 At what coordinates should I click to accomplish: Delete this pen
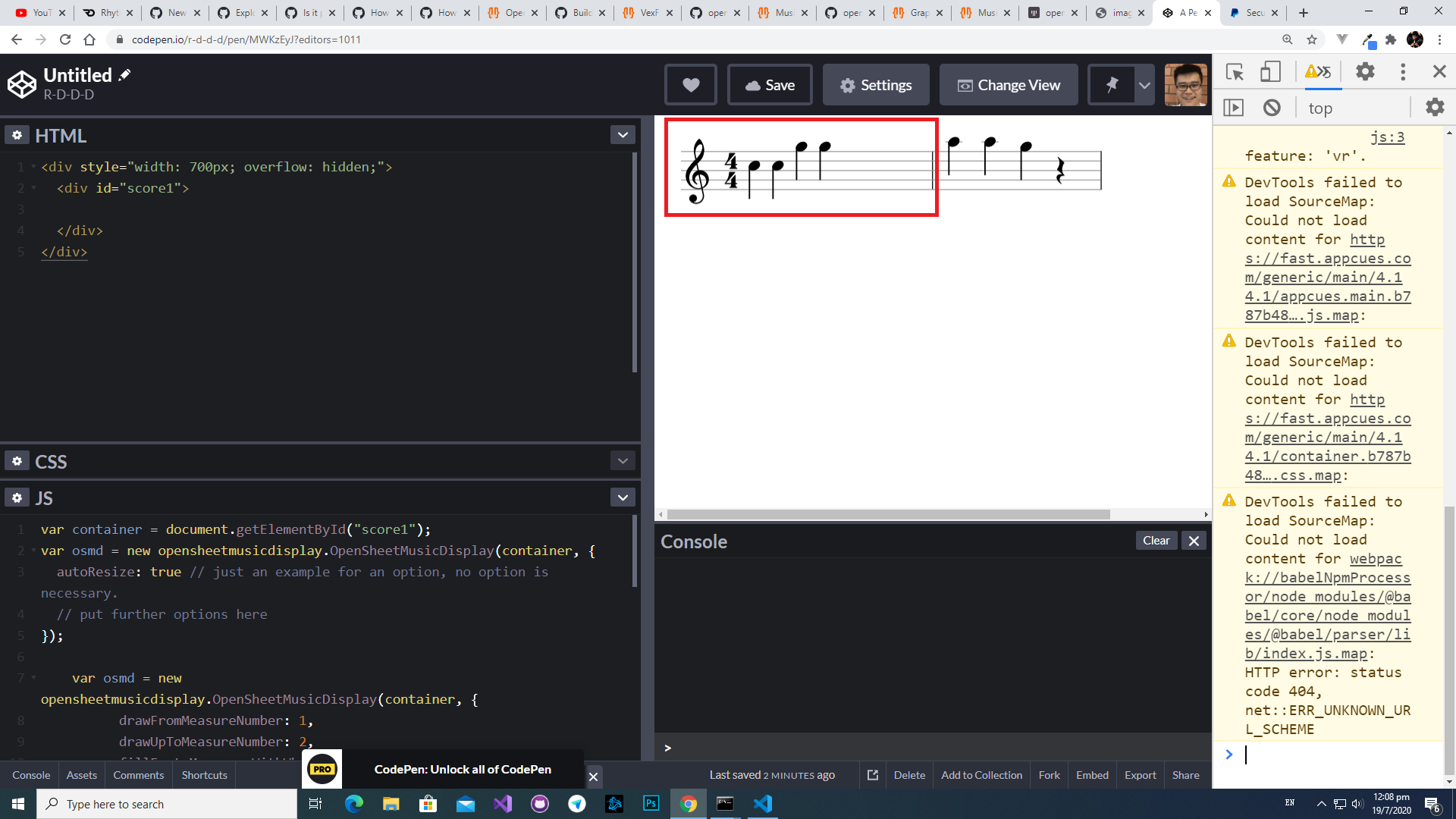click(x=909, y=775)
